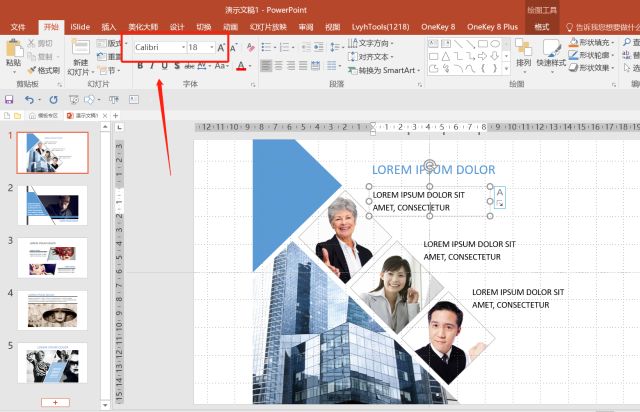Choose the Right Arrow block shape
Viewport: 640px width, 412px height.
[x=482, y=56]
